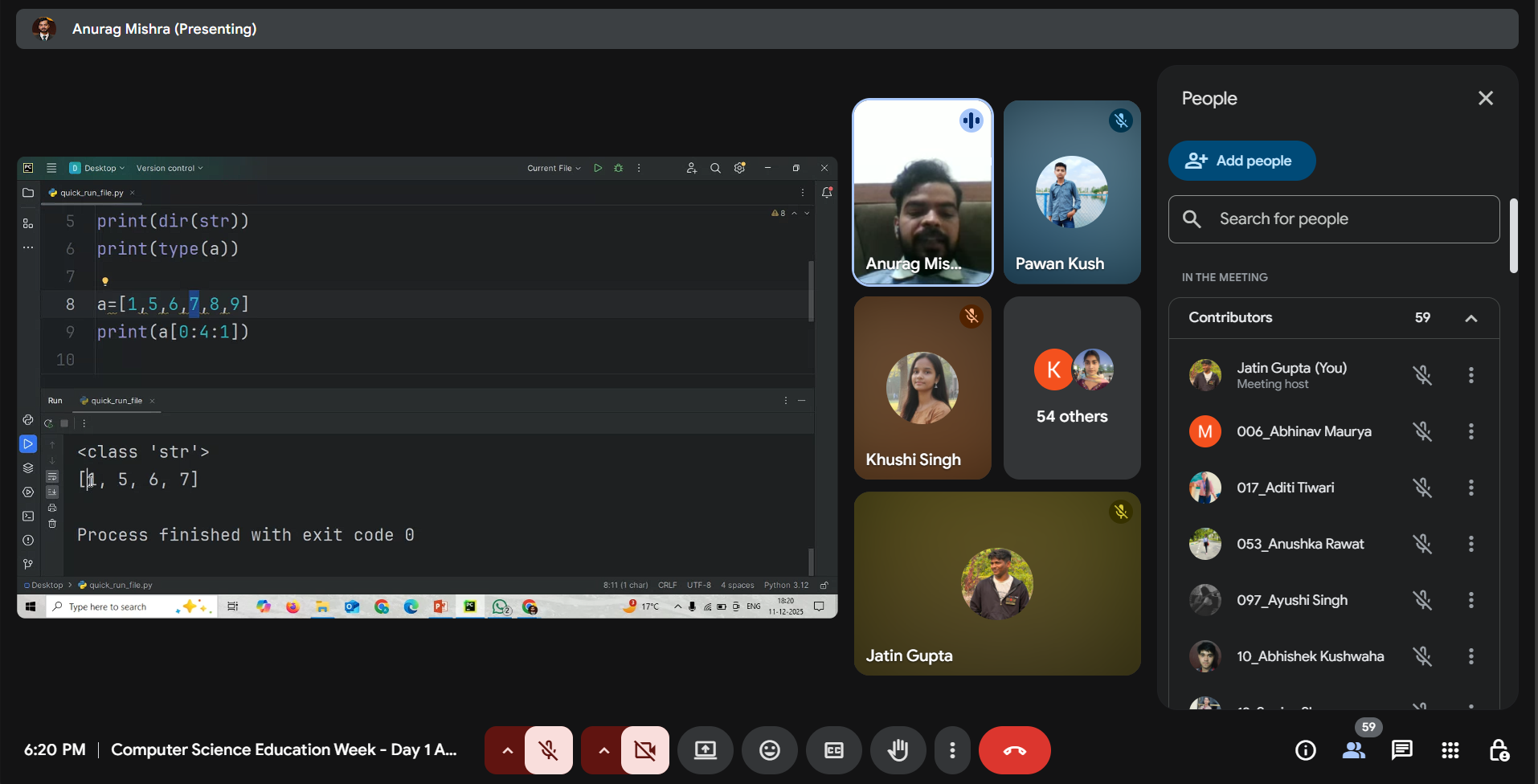
Task: Collapse the Contributors list
Action: coord(1471,318)
